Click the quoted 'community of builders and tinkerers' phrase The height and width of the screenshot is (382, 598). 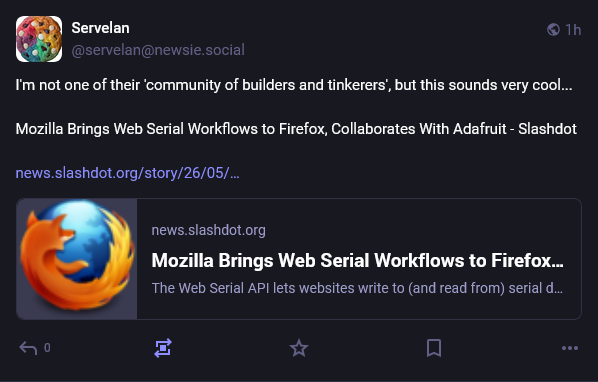(x=266, y=85)
